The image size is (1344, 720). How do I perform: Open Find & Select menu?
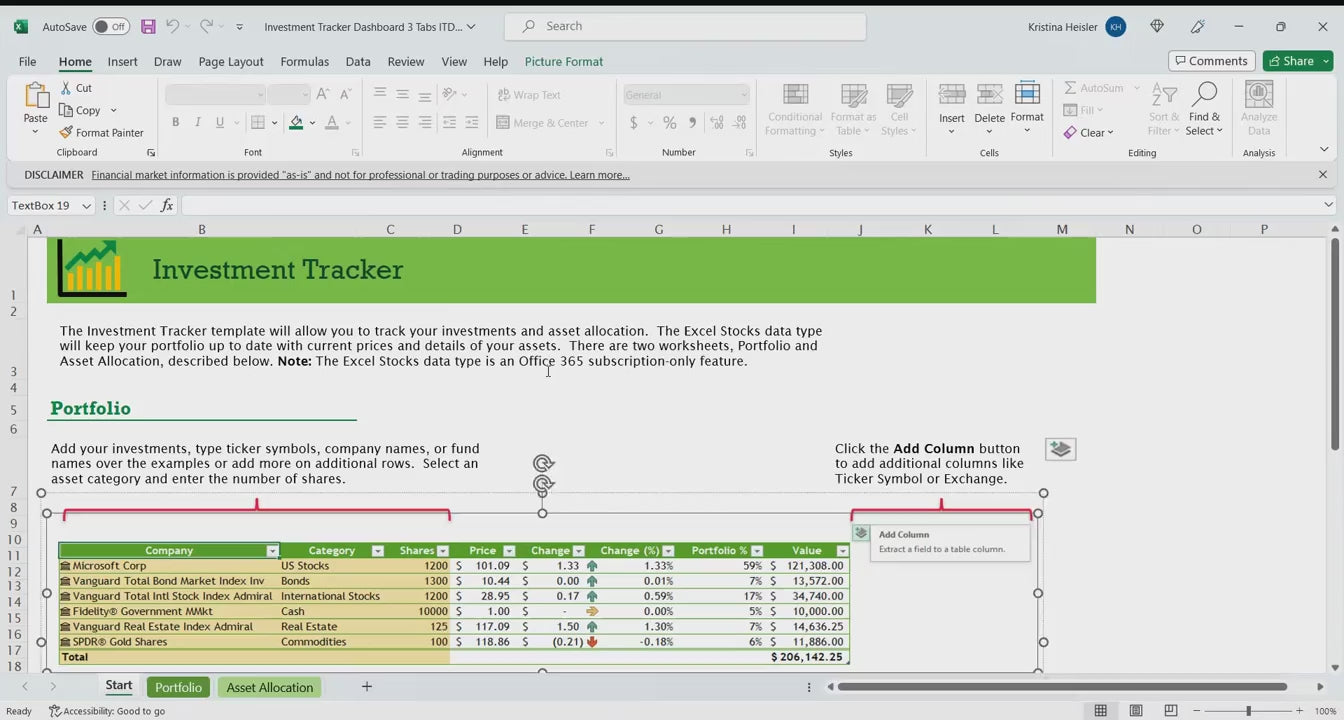1205,110
